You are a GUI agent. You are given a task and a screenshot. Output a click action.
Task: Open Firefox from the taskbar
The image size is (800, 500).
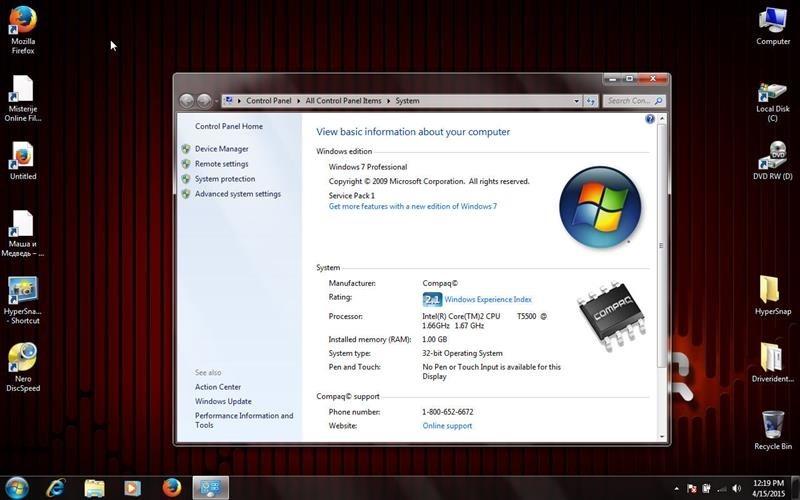click(x=172, y=488)
